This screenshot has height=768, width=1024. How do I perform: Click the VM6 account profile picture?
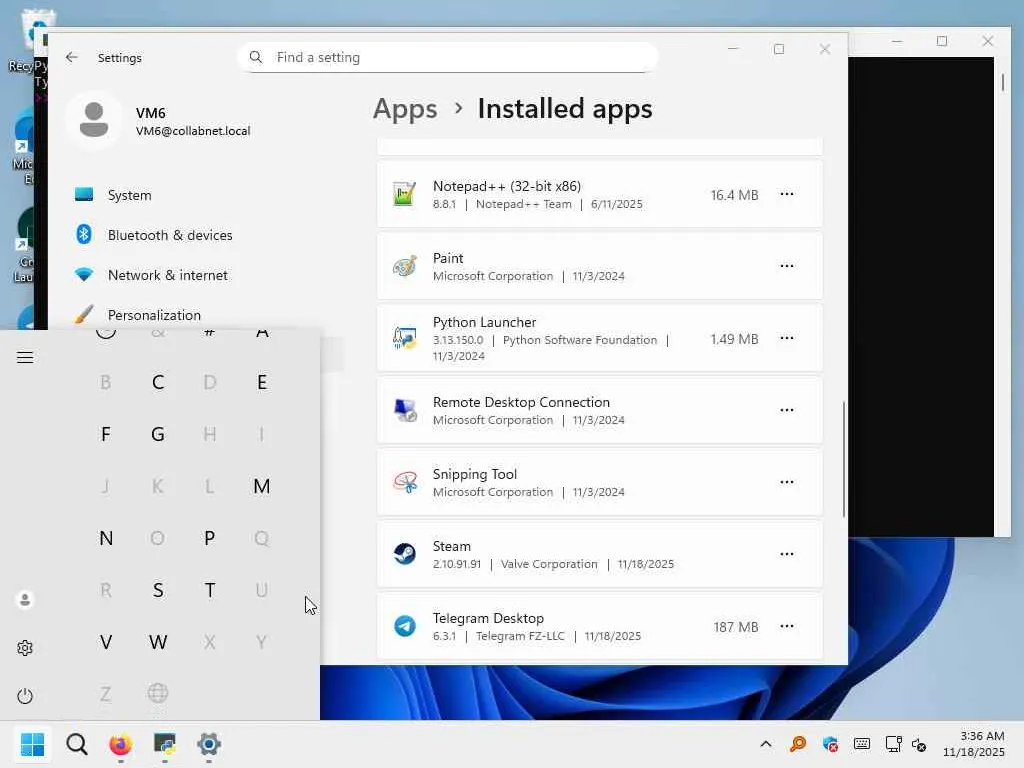(x=94, y=120)
